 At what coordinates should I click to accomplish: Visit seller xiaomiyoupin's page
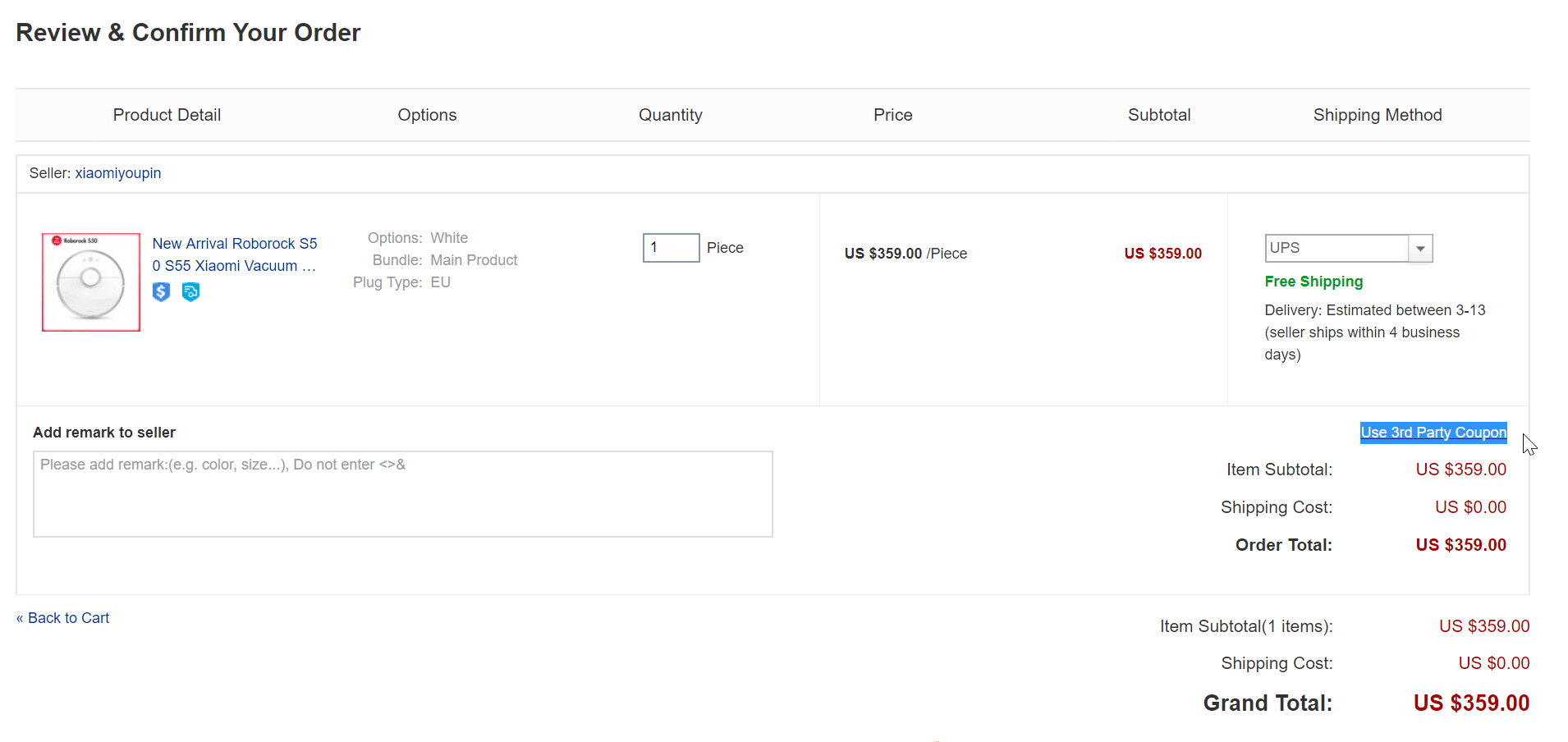coord(118,173)
